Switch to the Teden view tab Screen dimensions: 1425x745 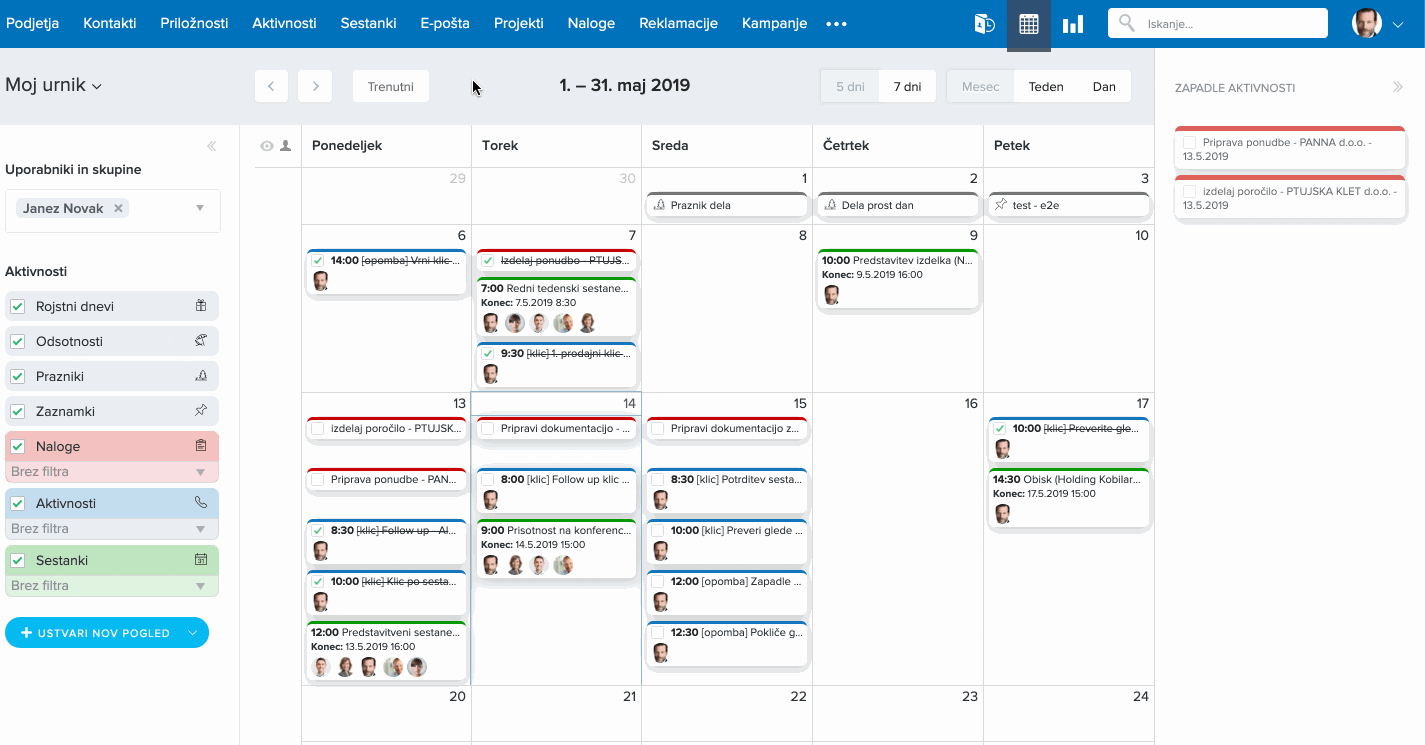[x=1046, y=86]
